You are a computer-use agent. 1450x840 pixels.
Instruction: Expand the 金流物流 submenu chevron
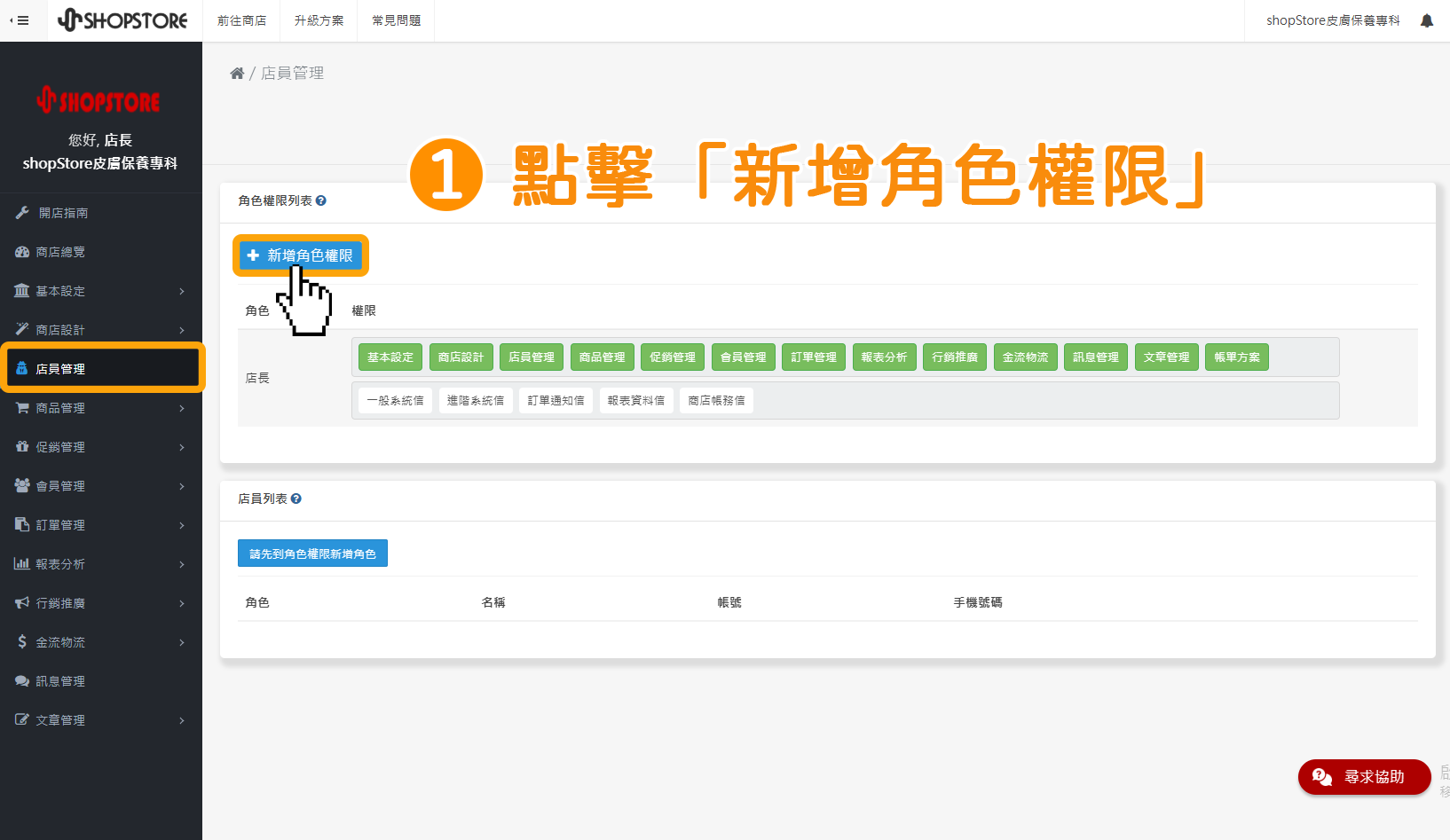(182, 642)
